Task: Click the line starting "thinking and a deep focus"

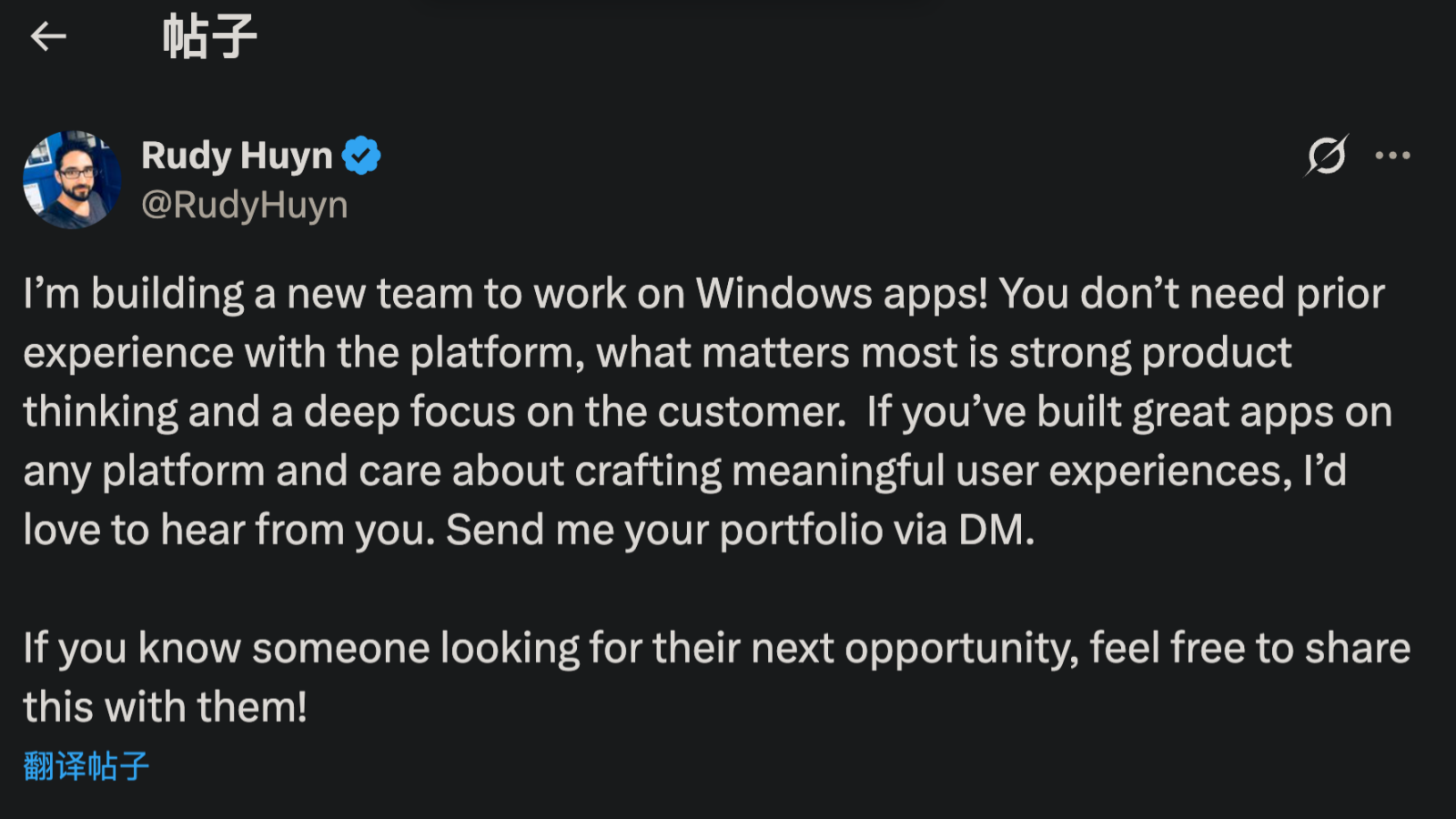Action: click(707, 412)
